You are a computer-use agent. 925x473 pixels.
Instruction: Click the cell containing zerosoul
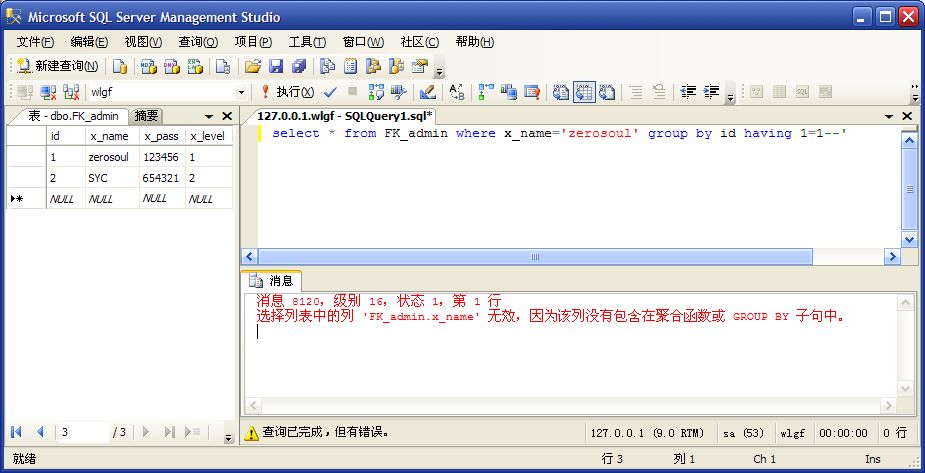pos(112,157)
